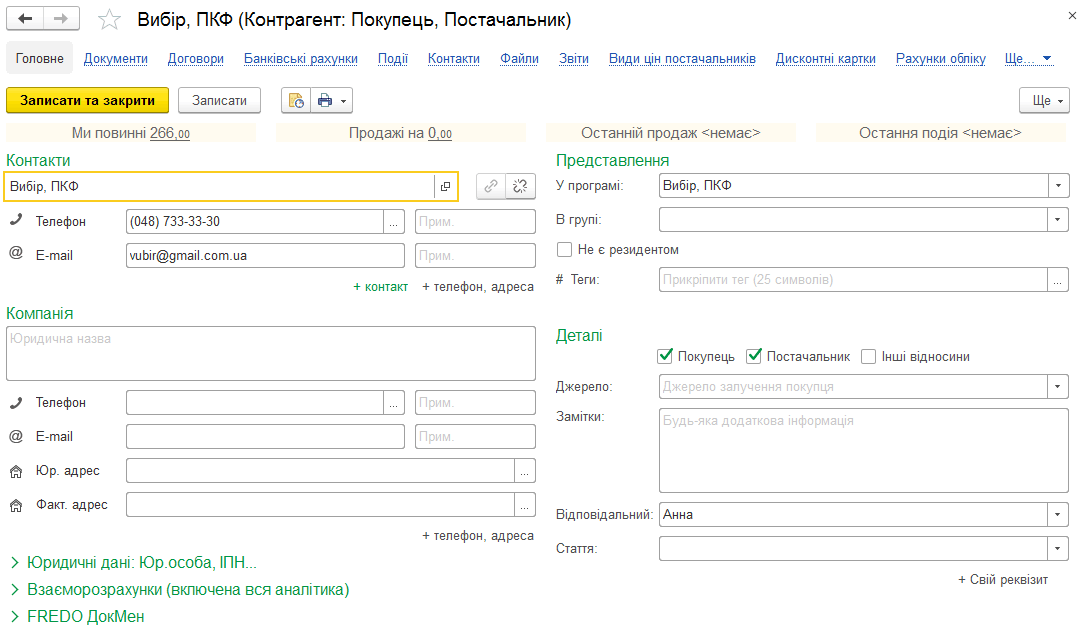
Task: Open the printer dropdown button
Action: pos(332,101)
